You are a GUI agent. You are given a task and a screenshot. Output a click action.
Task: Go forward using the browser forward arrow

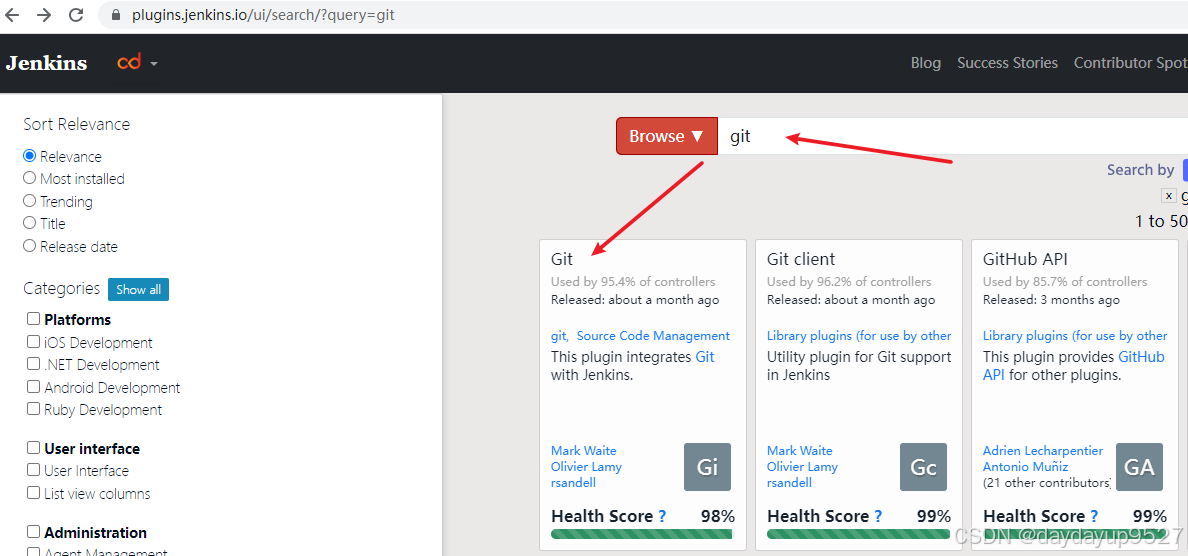click(x=44, y=14)
